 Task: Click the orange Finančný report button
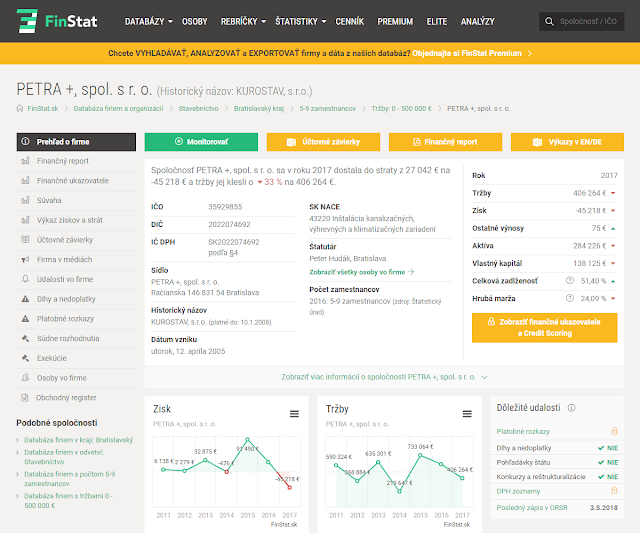[445, 142]
